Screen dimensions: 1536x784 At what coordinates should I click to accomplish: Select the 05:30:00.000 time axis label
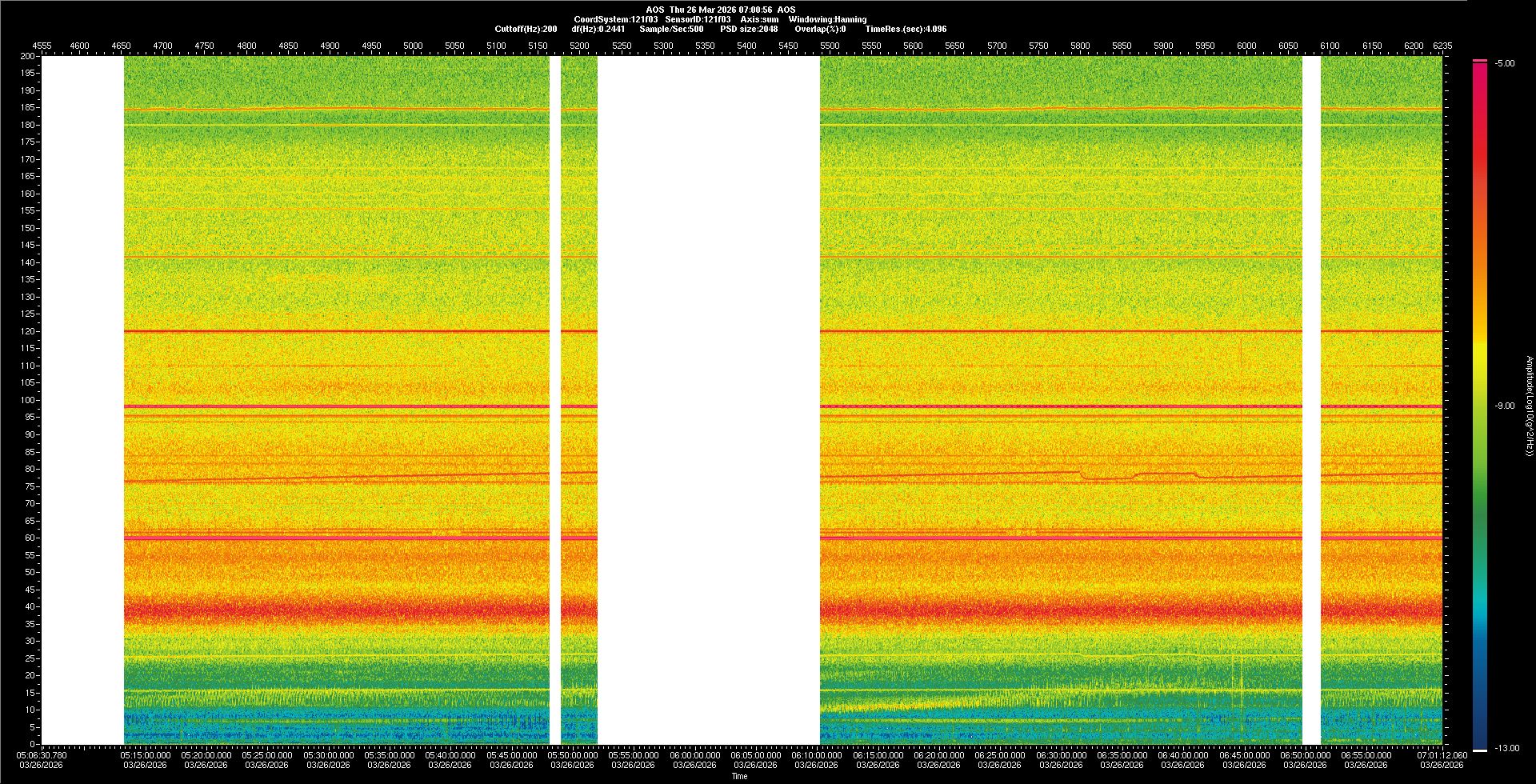(x=328, y=754)
